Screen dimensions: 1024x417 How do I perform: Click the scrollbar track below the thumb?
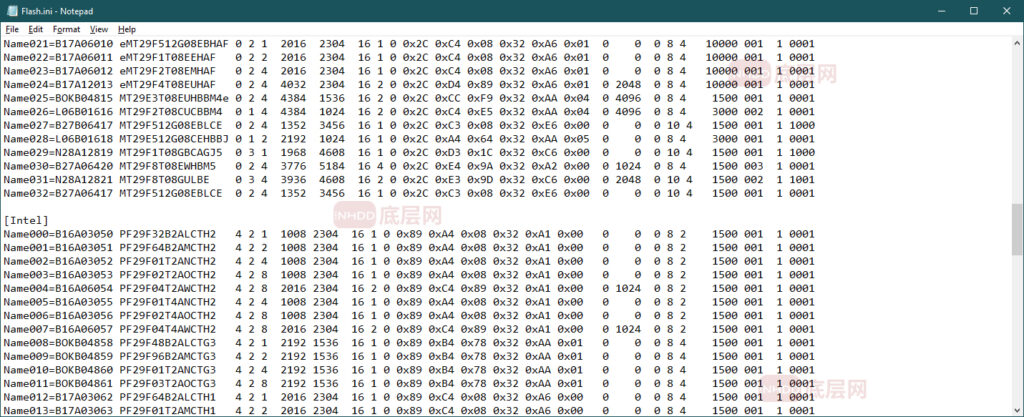1017,340
